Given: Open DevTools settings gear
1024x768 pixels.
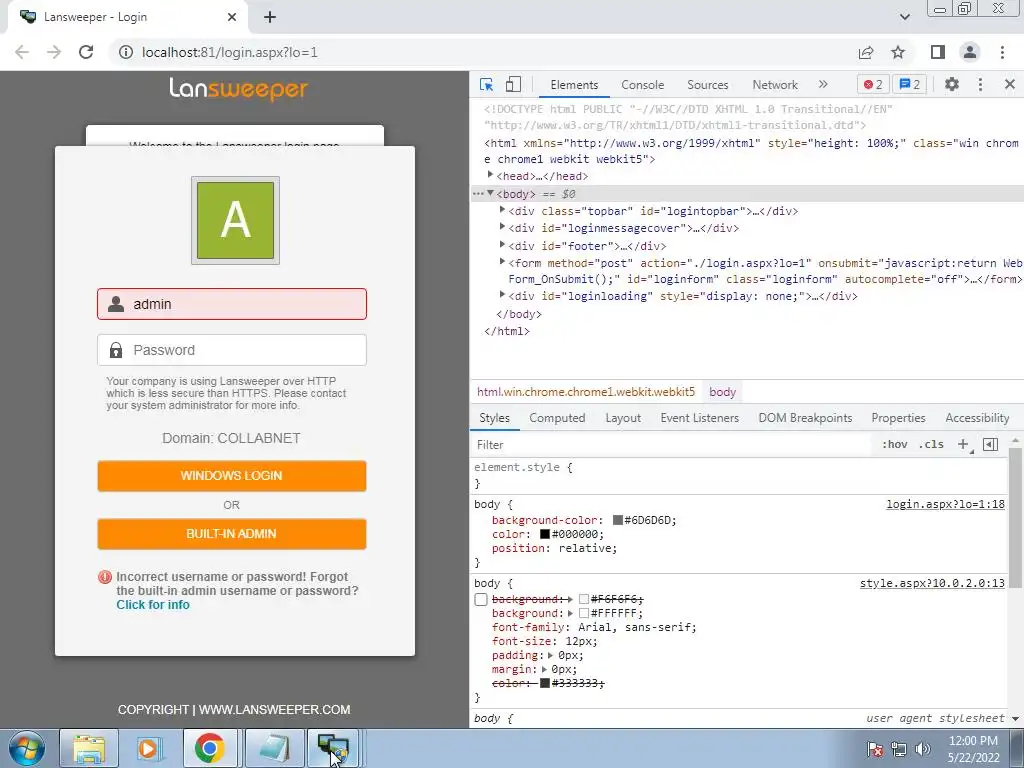Looking at the screenshot, I should tap(952, 84).
